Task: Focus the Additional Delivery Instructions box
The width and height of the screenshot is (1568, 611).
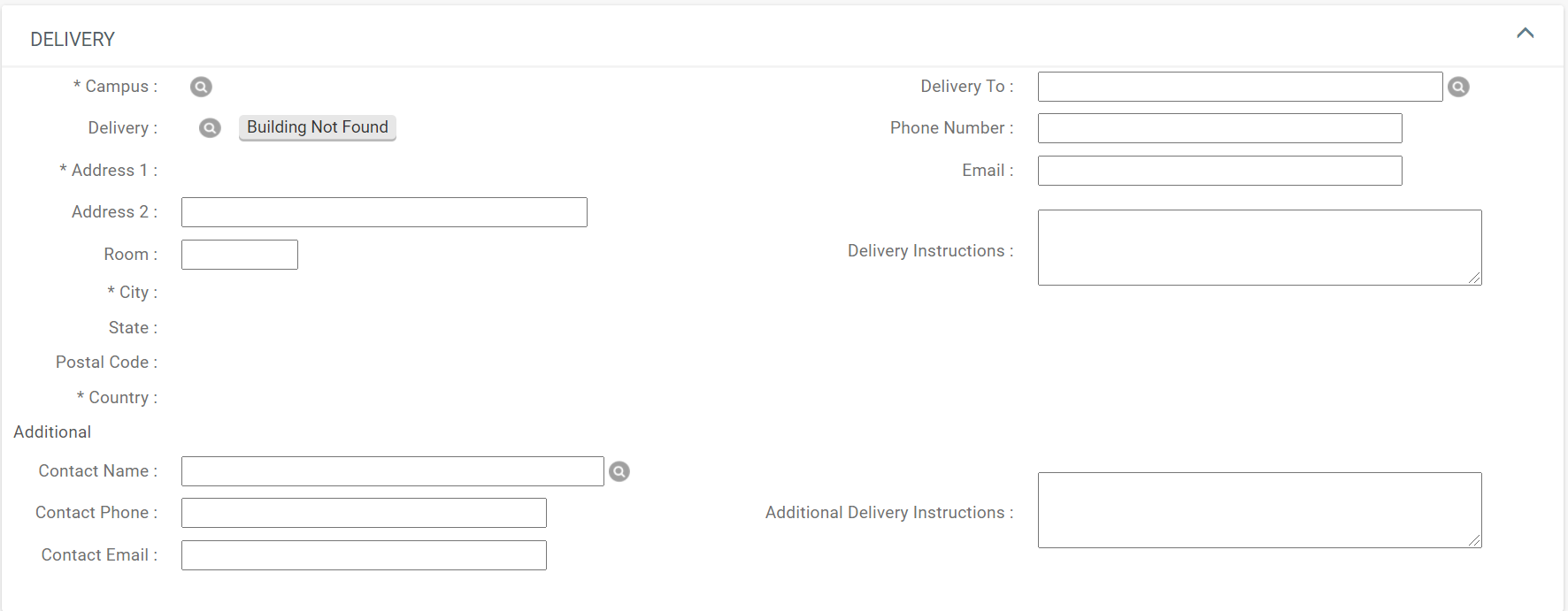Action: click(x=1258, y=510)
